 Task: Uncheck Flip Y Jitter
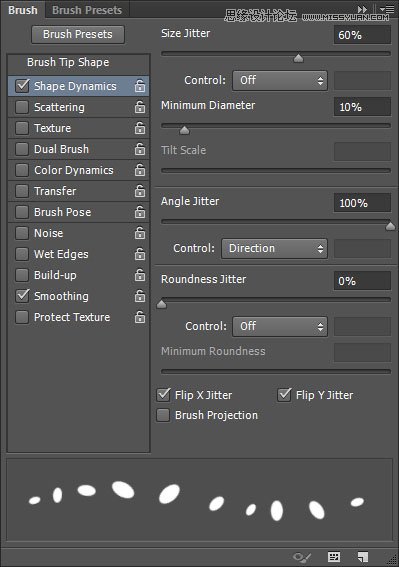click(284, 395)
